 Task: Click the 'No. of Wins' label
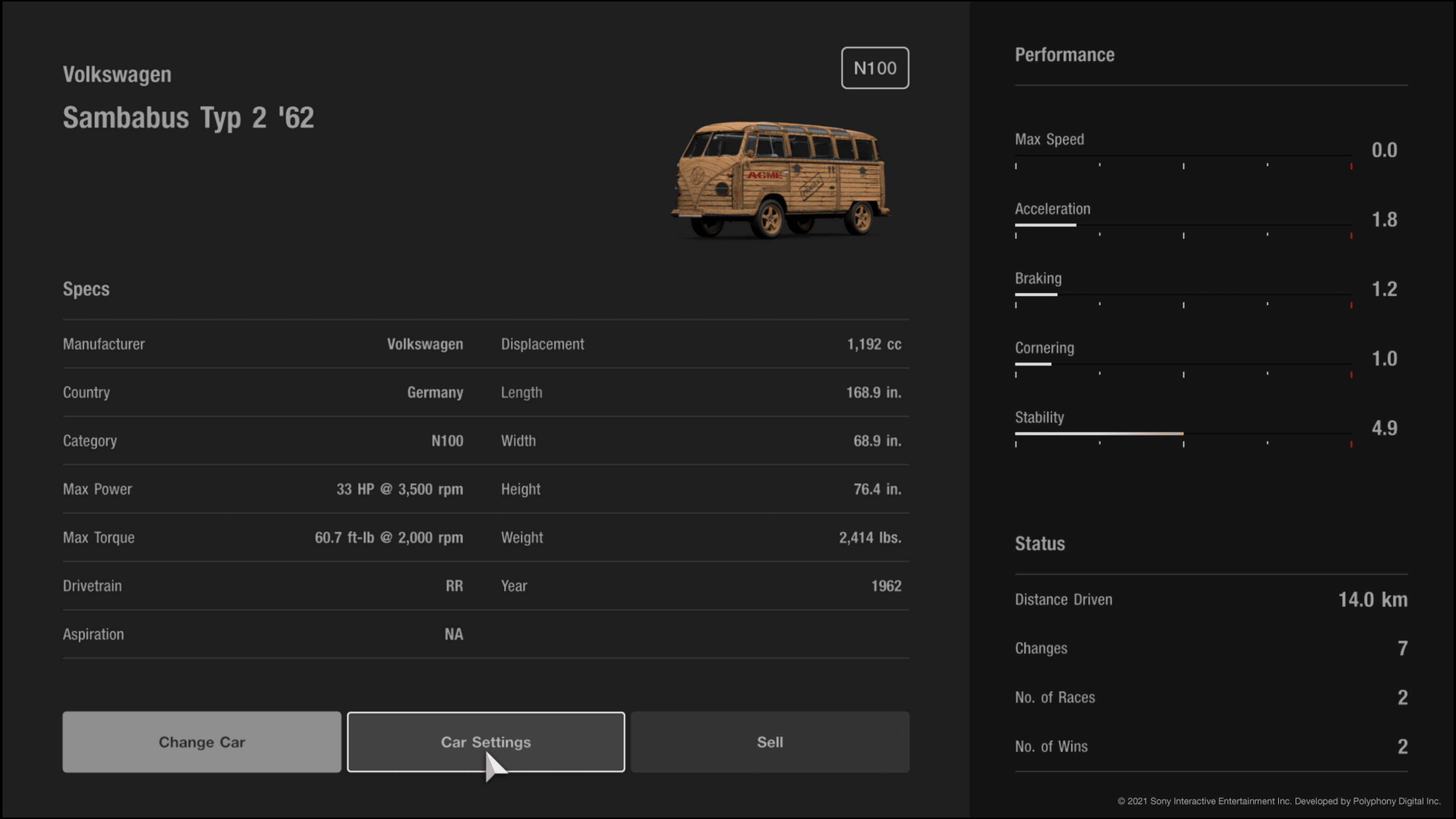(x=1051, y=747)
